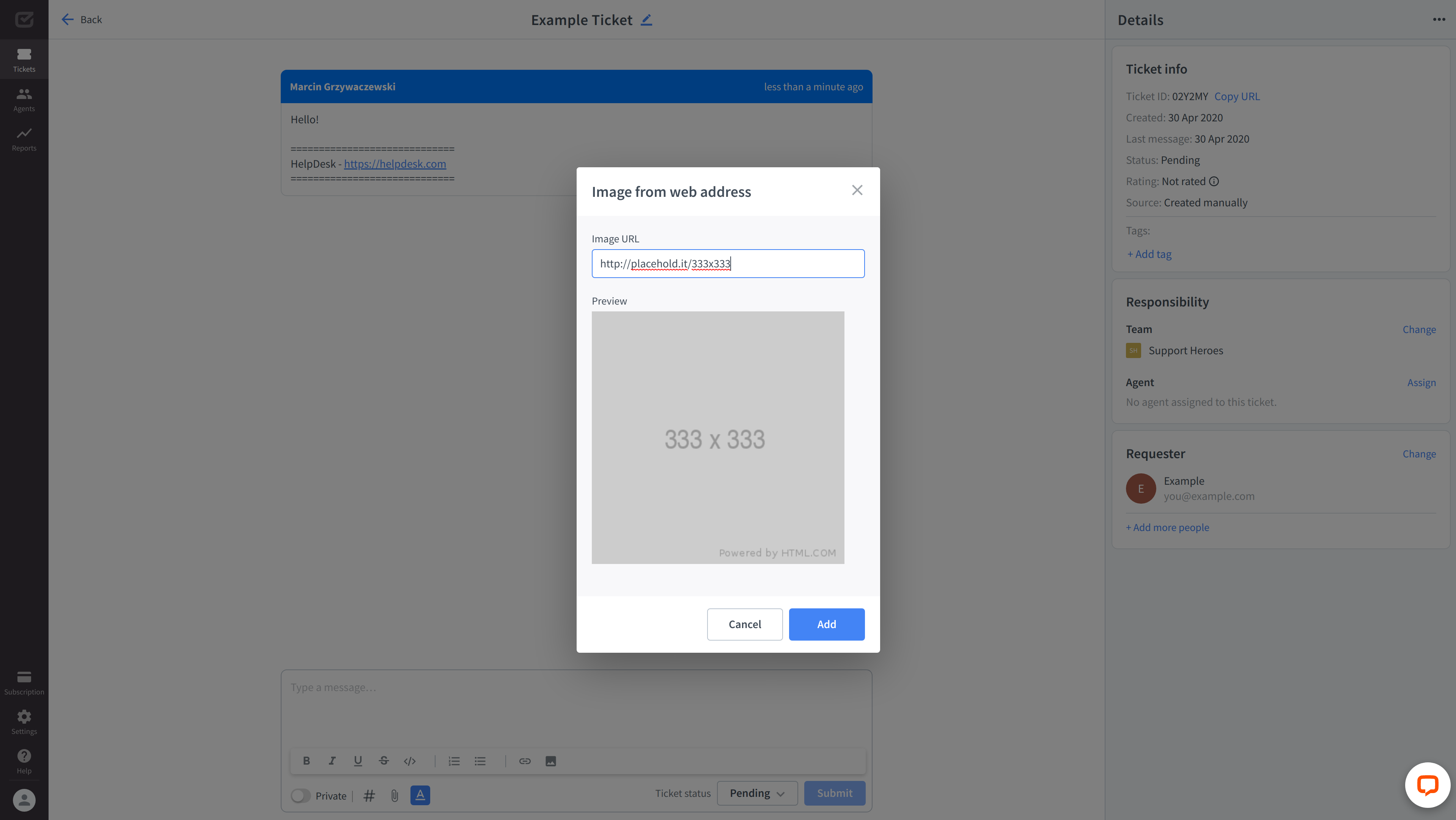Click the strikethrough formatting icon

(383, 761)
